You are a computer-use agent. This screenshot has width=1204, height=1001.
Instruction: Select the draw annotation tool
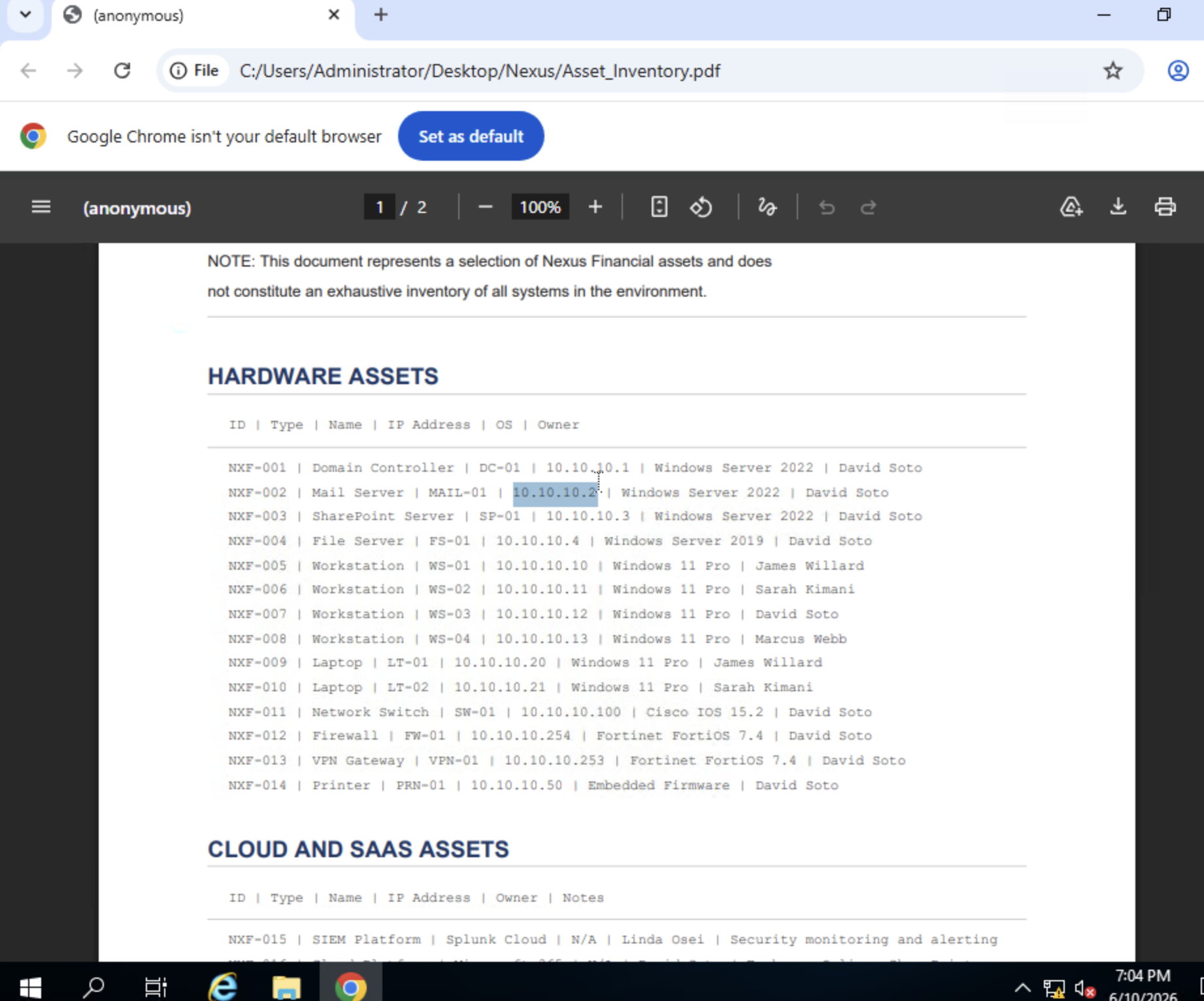(767, 207)
